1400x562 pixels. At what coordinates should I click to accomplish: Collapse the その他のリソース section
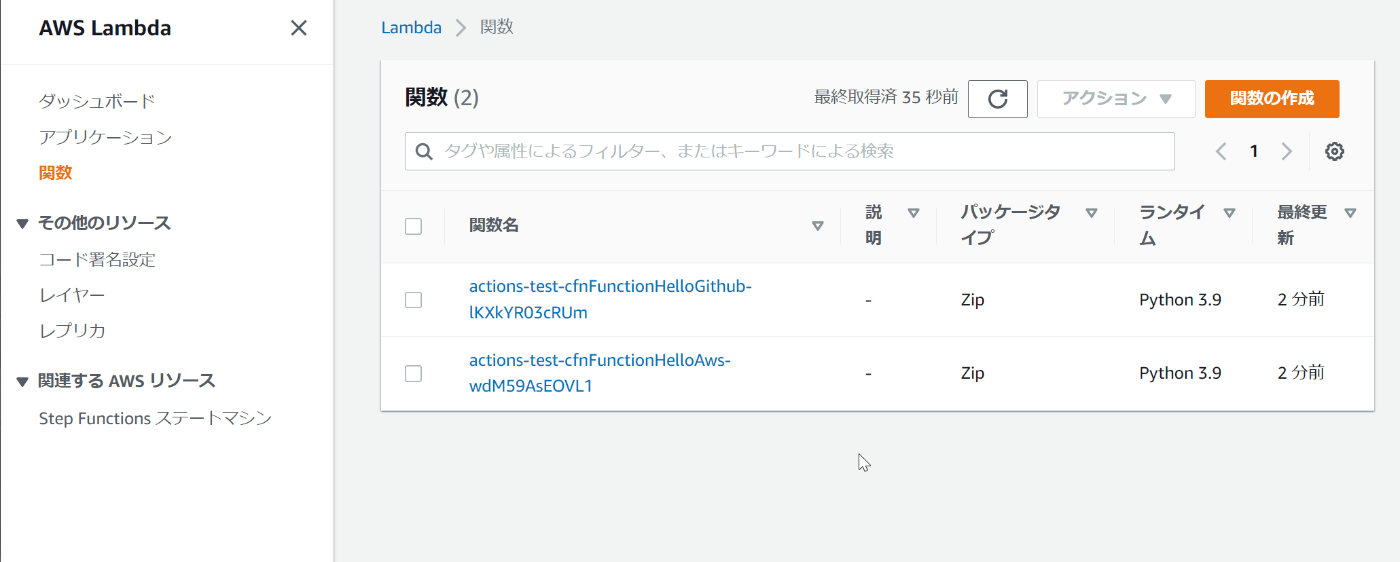point(23,223)
